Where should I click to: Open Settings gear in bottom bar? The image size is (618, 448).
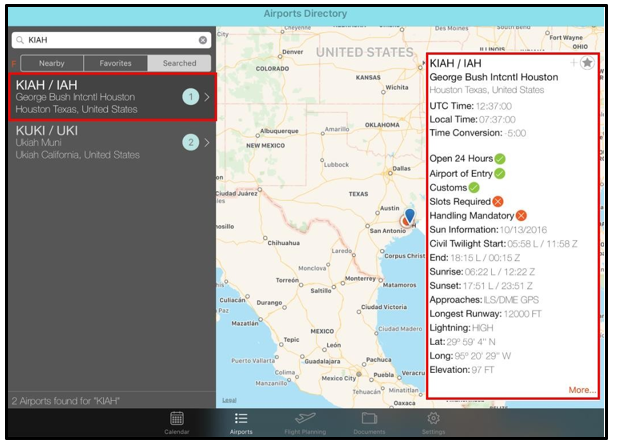[433, 420]
